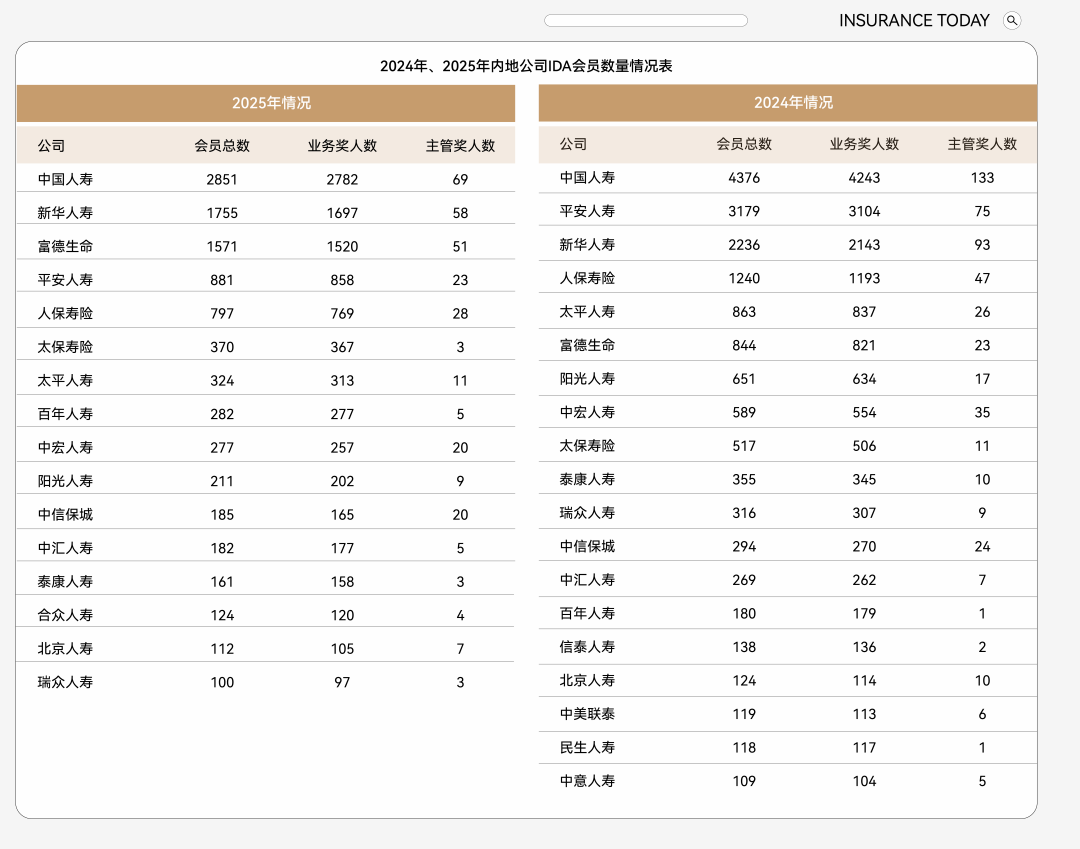The height and width of the screenshot is (849, 1080).
Task: Click 会员总数 column header in 2025 table
Action: (x=222, y=146)
